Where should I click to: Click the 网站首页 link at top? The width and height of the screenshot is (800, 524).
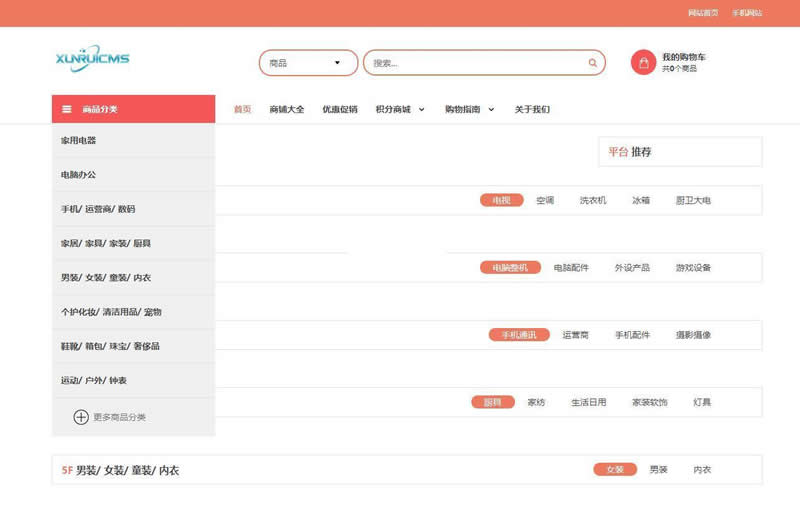tap(703, 13)
